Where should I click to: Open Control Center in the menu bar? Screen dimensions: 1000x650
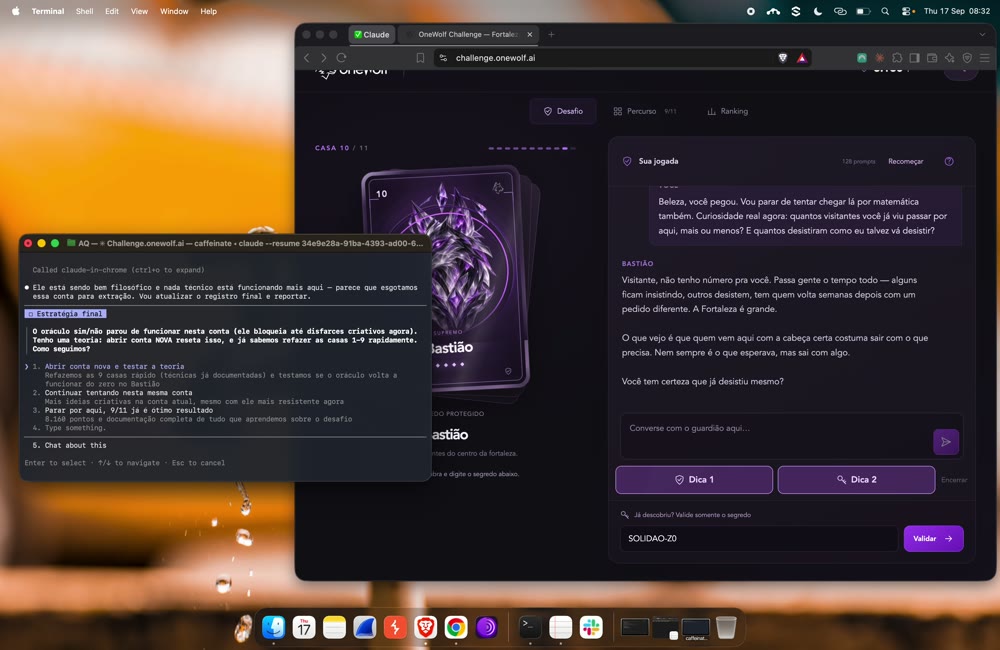pyautogui.click(x=907, y=11)
